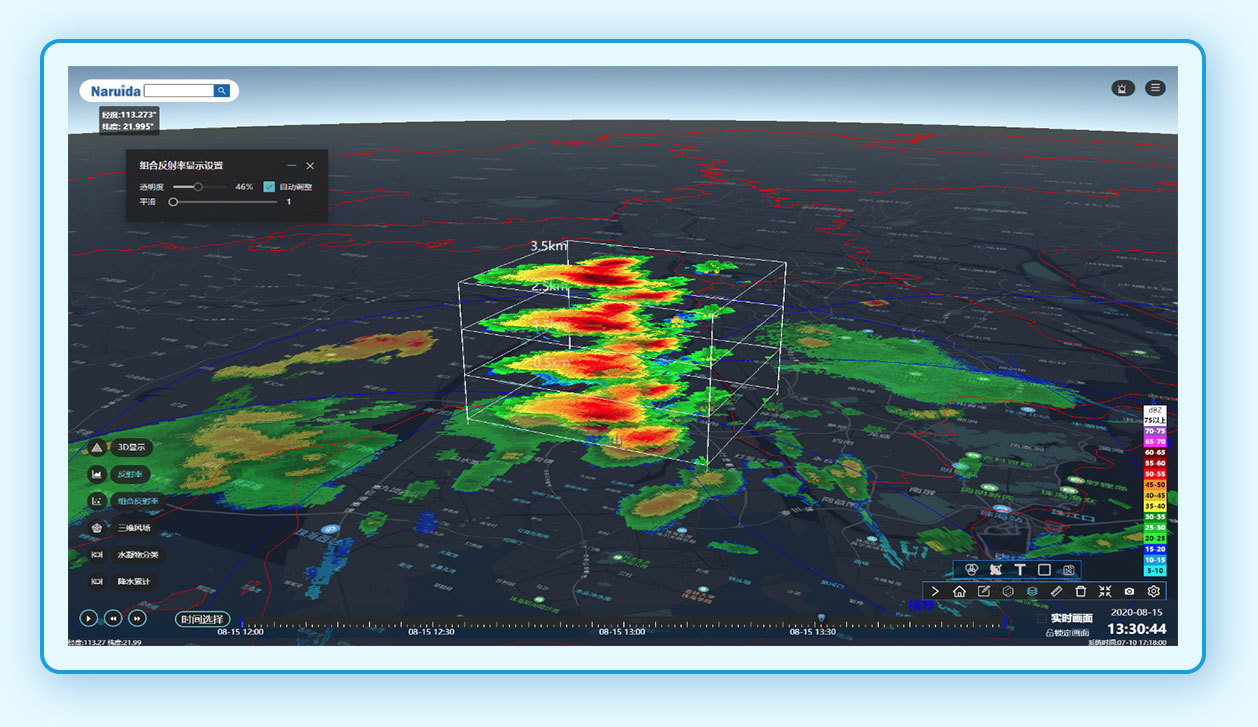Open settings via the gear icon
This screenshot has width=1258, height=727.
(1153, 592)
